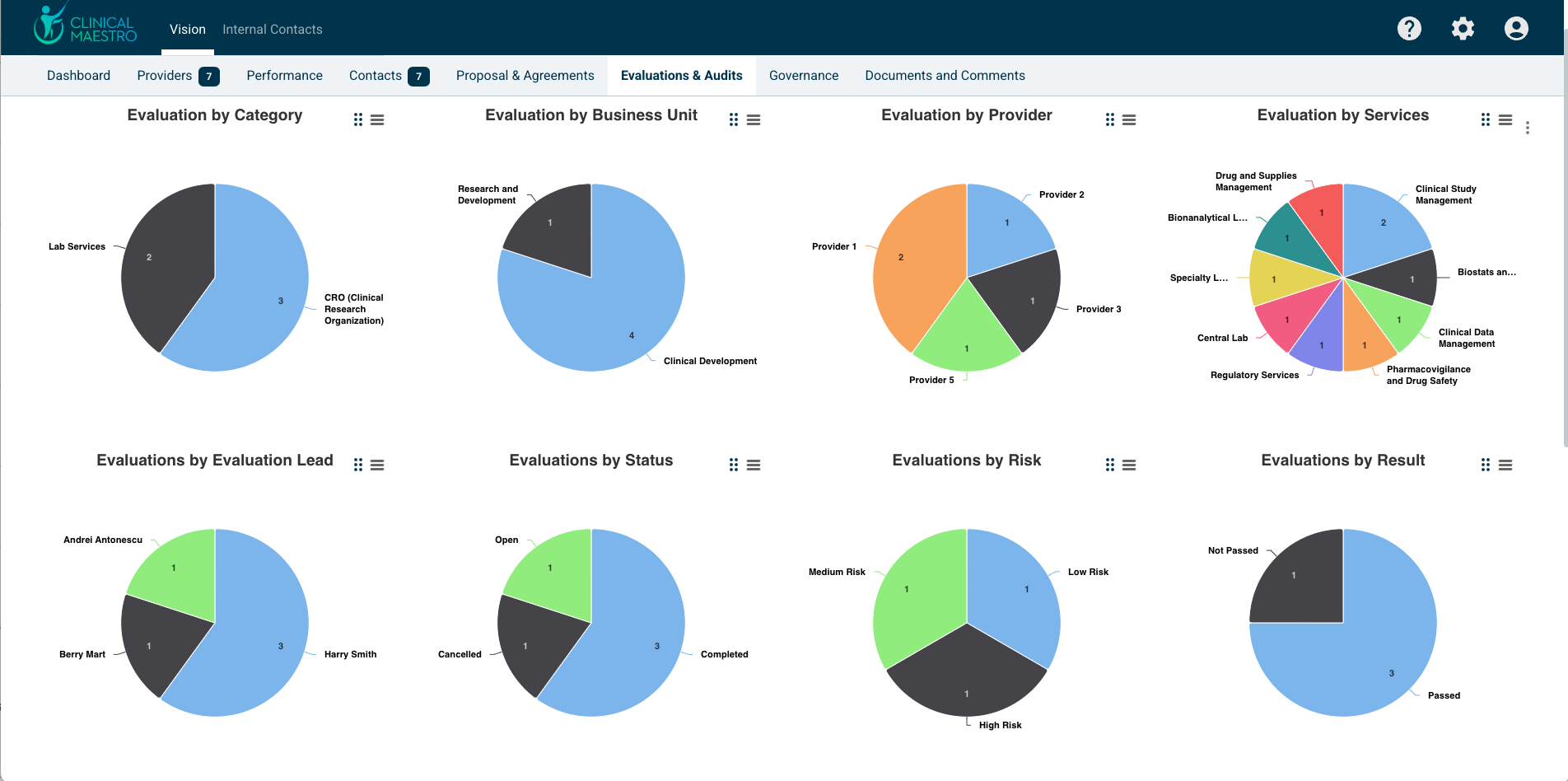Screen dimensions: 1568x781
Task: Open the Documents and Comments tab
Action: tap(945, 76)
